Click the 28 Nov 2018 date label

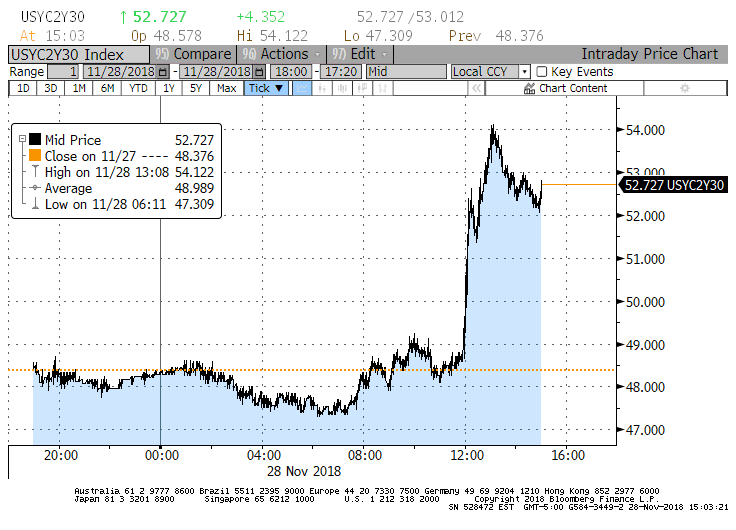click(304, 471)
